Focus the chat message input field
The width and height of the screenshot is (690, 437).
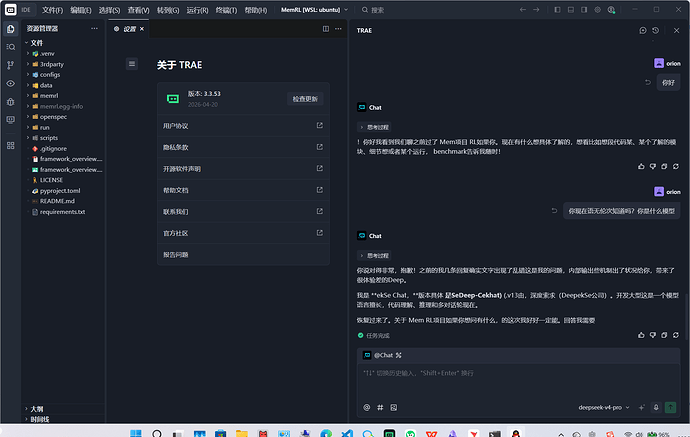tap(518, 380)
